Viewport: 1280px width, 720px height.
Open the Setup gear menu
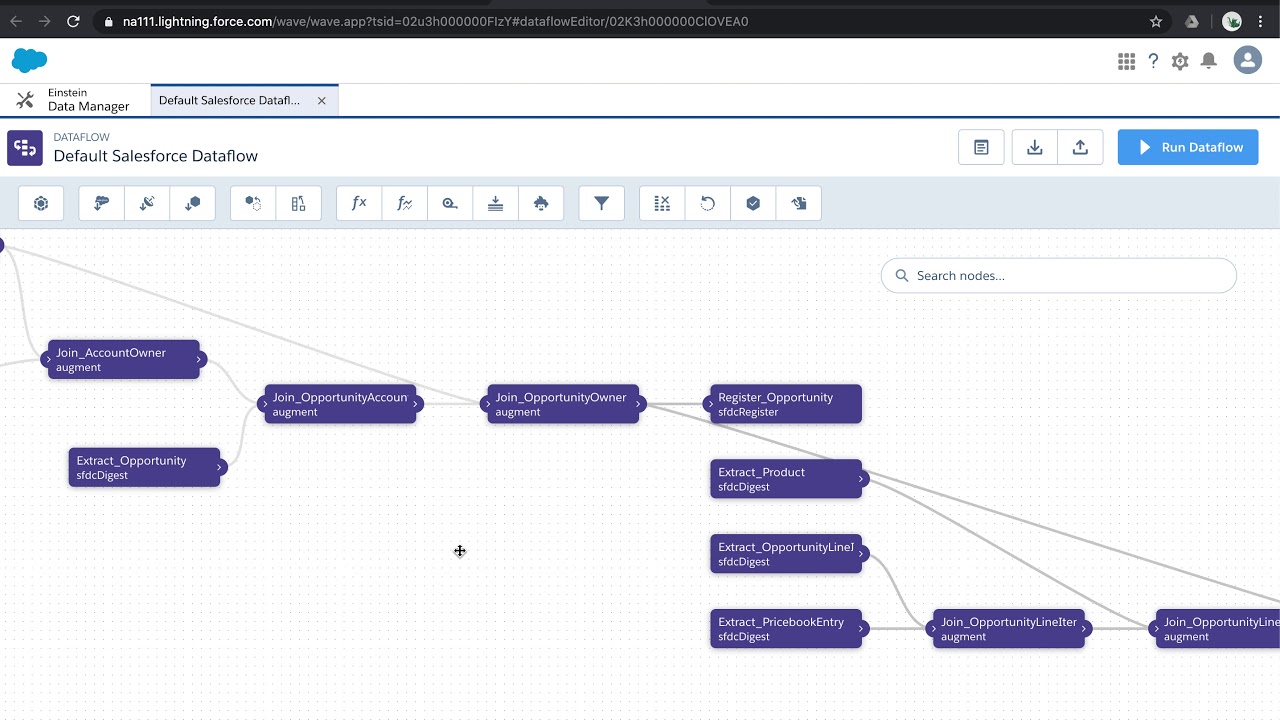(1180, 61)
